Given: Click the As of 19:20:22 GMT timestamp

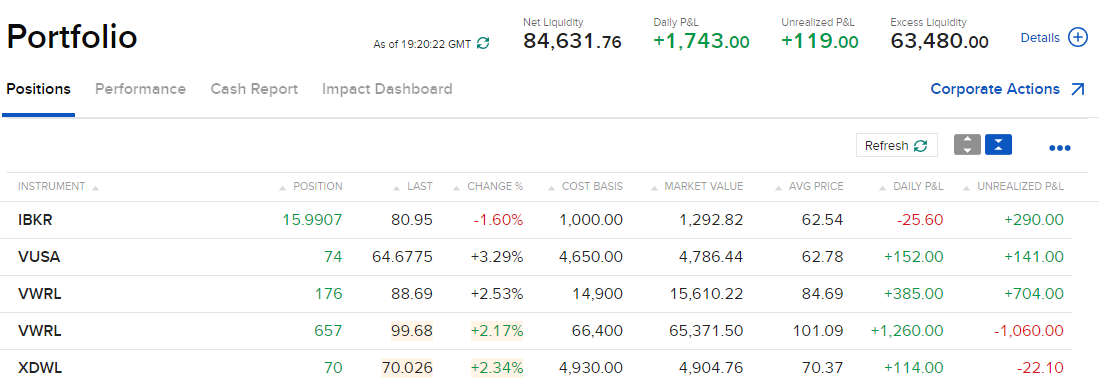Looking at the screenshot, I should (x=422, y=43).
